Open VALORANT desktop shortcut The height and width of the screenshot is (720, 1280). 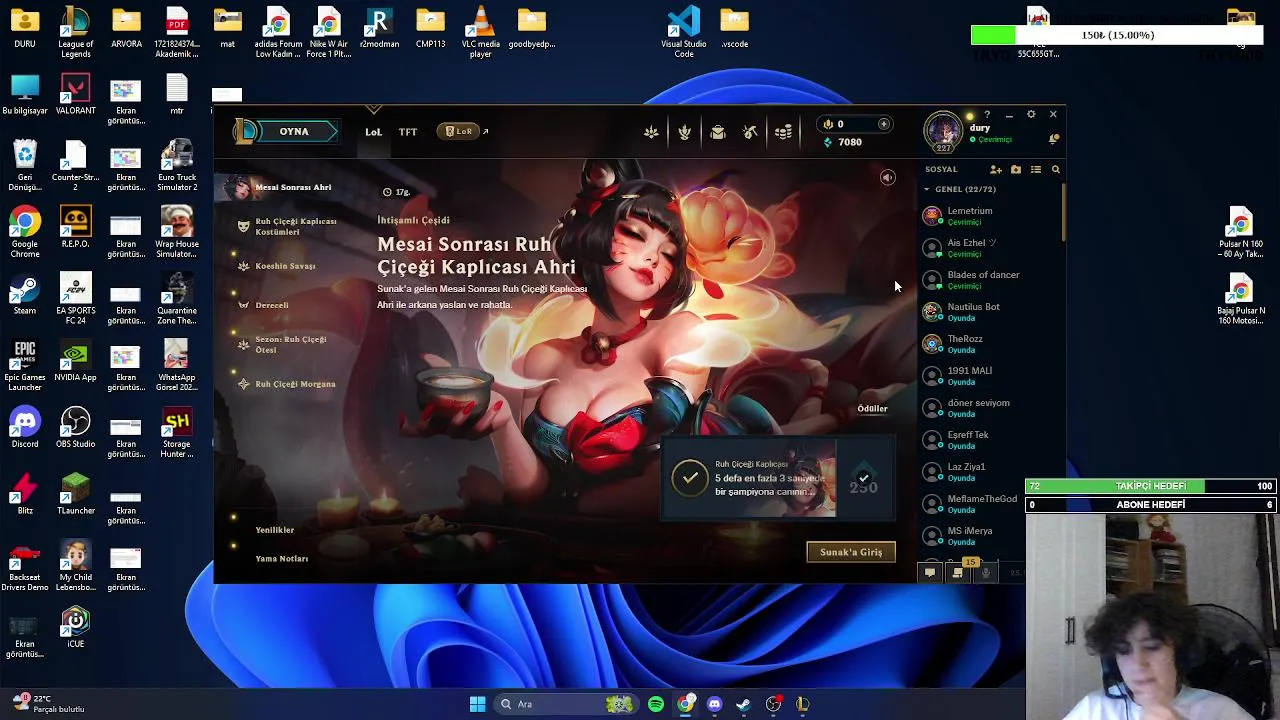75,94
